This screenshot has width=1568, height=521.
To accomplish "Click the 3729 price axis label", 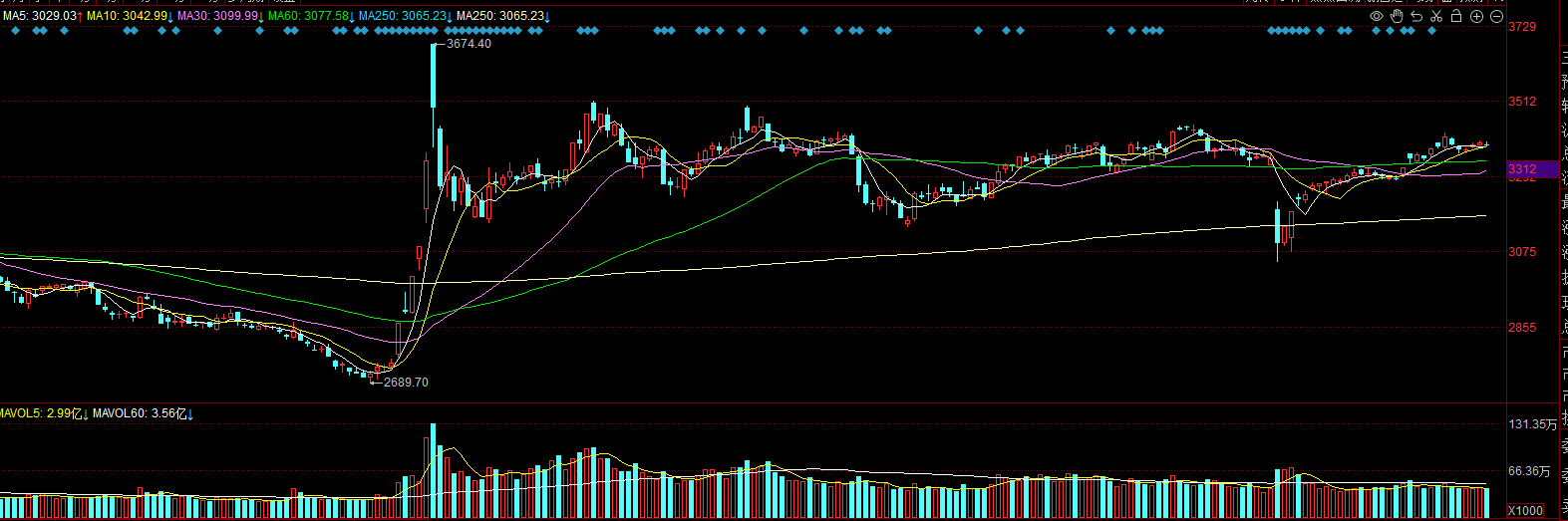I will tap(1522, 27).
